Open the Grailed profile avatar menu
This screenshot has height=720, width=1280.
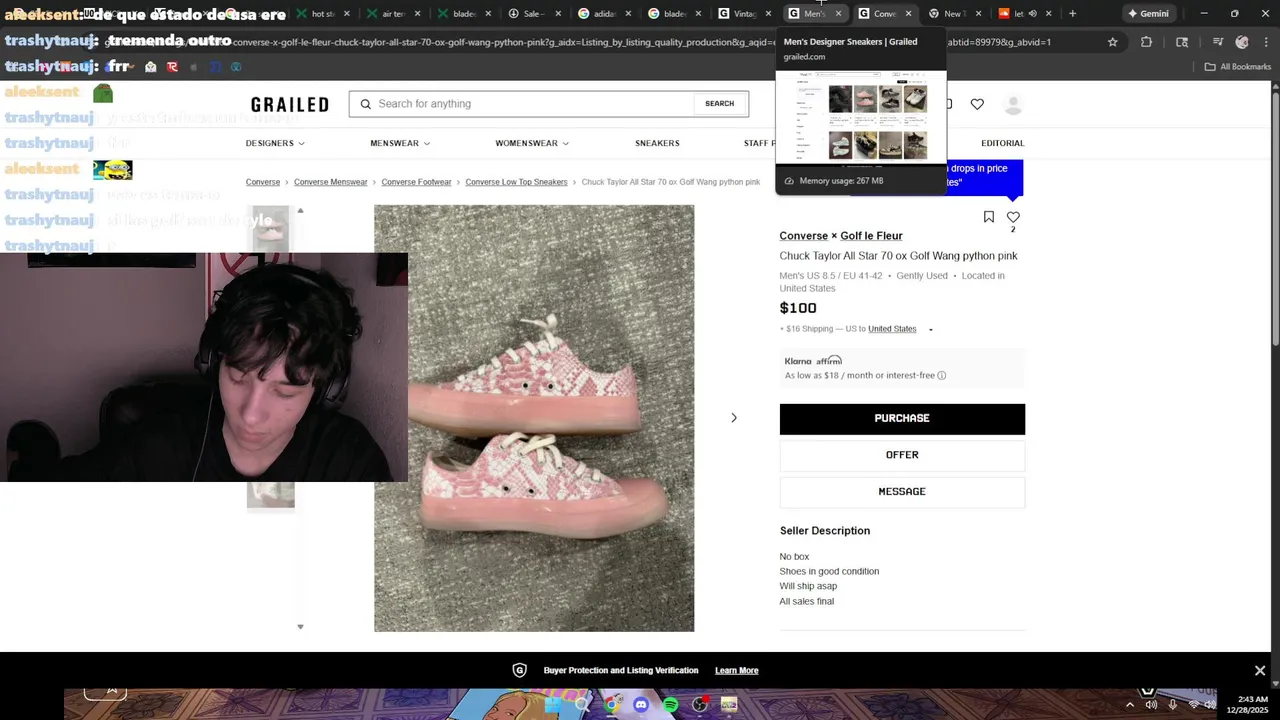click(1013, 104)
